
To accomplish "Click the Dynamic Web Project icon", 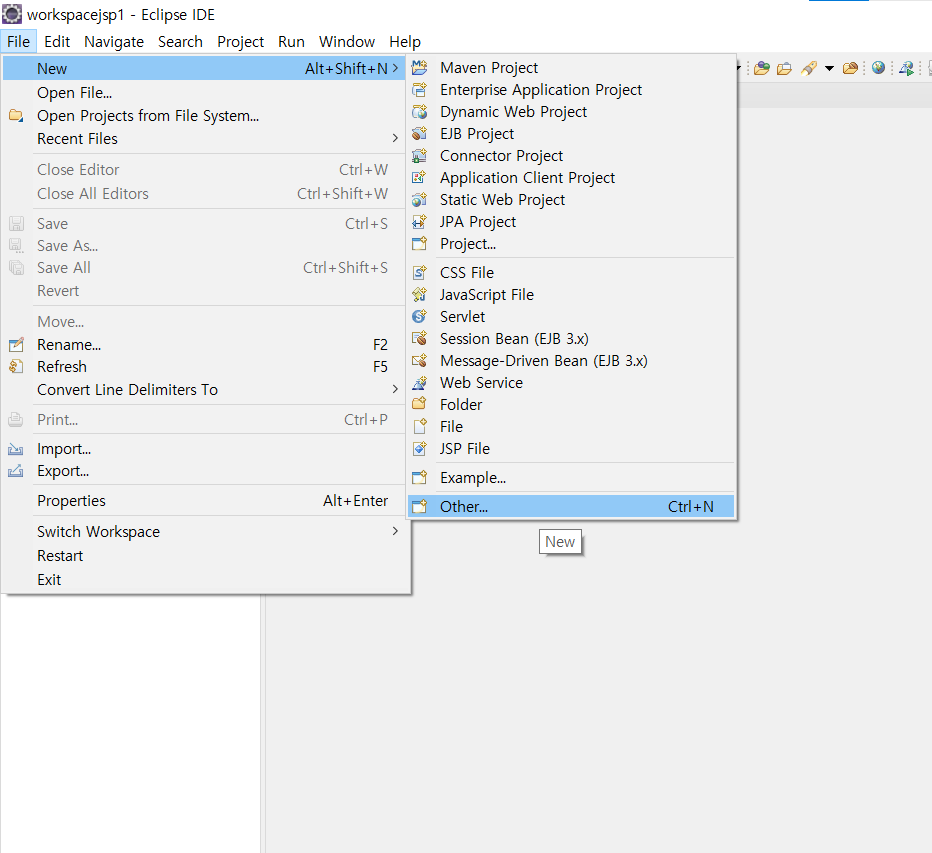I will [420, 112].
